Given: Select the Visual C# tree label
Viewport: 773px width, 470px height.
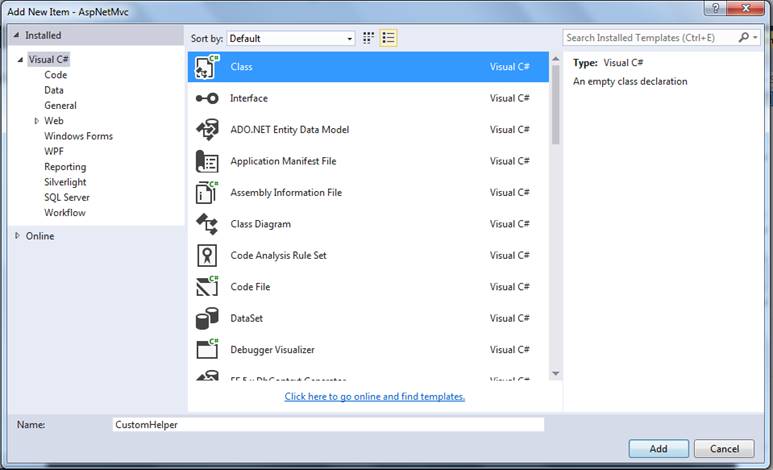Looking at the screenshot, I should pos(48,60).
